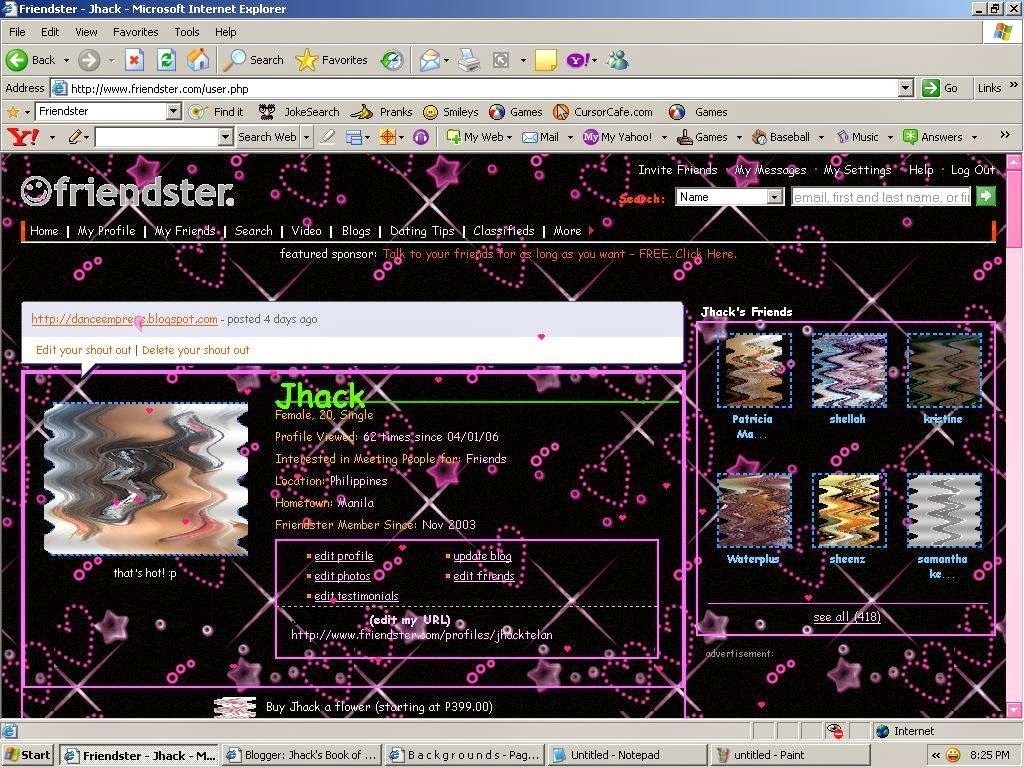Open the Help menu
The width and height of the screenshot is (1024, 768).
[225, 31]
